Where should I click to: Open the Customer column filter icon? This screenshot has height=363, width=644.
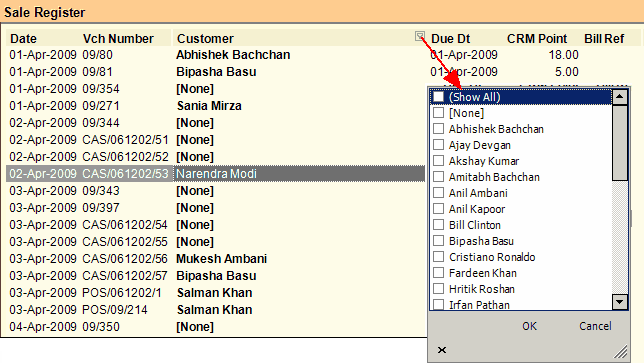coord(420,36)
